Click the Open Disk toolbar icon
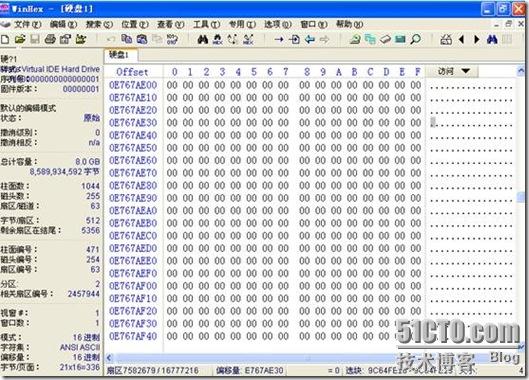 pyautogui.click(x=355, y=39)
